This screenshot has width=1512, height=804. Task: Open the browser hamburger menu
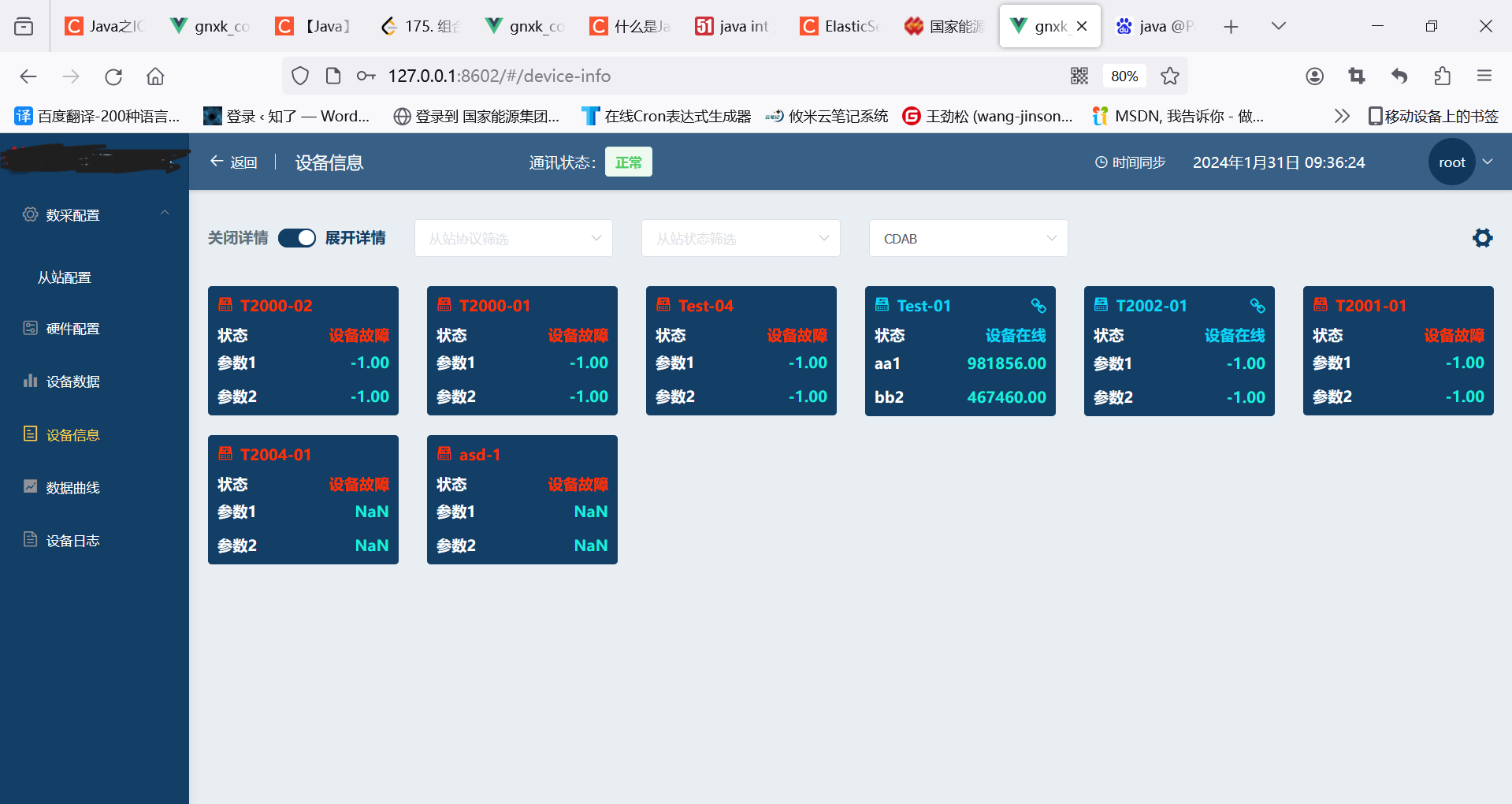click(1484, 76)
